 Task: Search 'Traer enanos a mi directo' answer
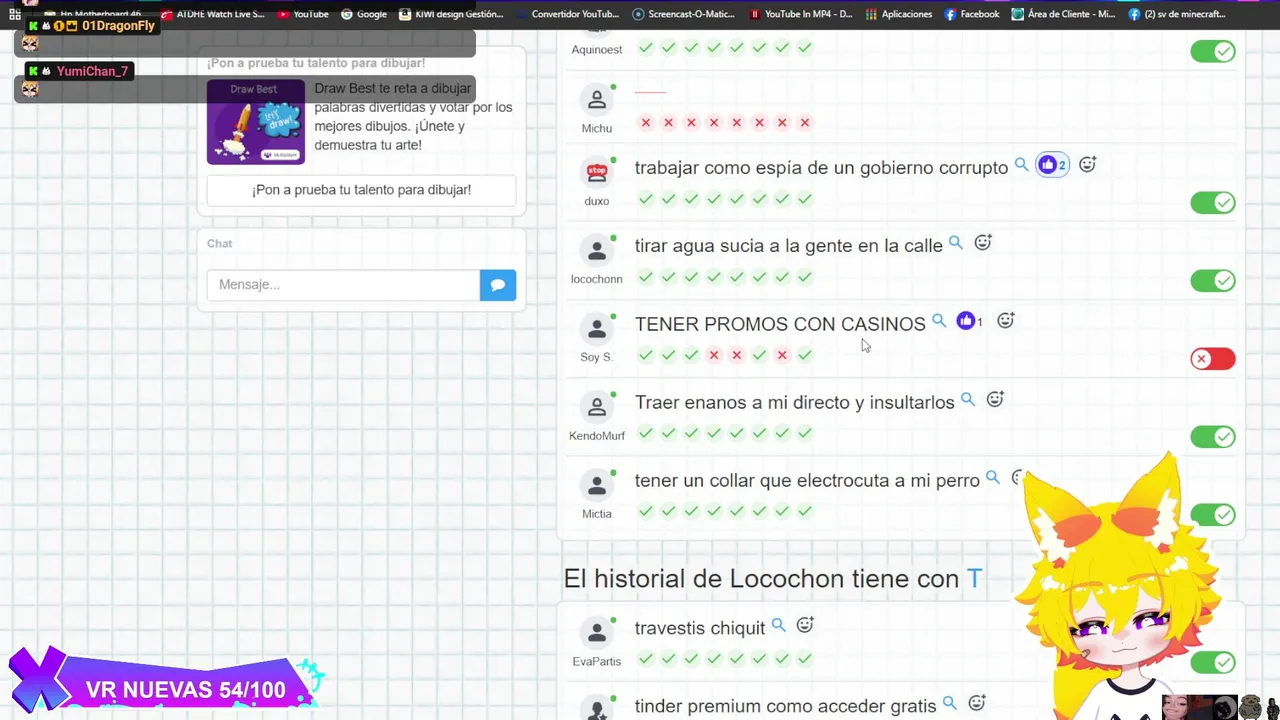coord(967,399)
